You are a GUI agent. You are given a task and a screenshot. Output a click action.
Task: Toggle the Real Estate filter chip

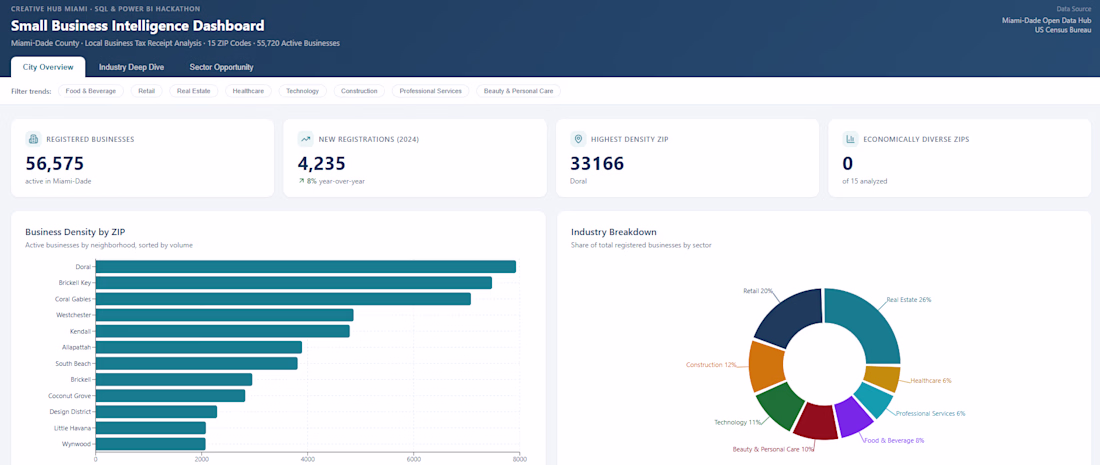click(194, 91)
